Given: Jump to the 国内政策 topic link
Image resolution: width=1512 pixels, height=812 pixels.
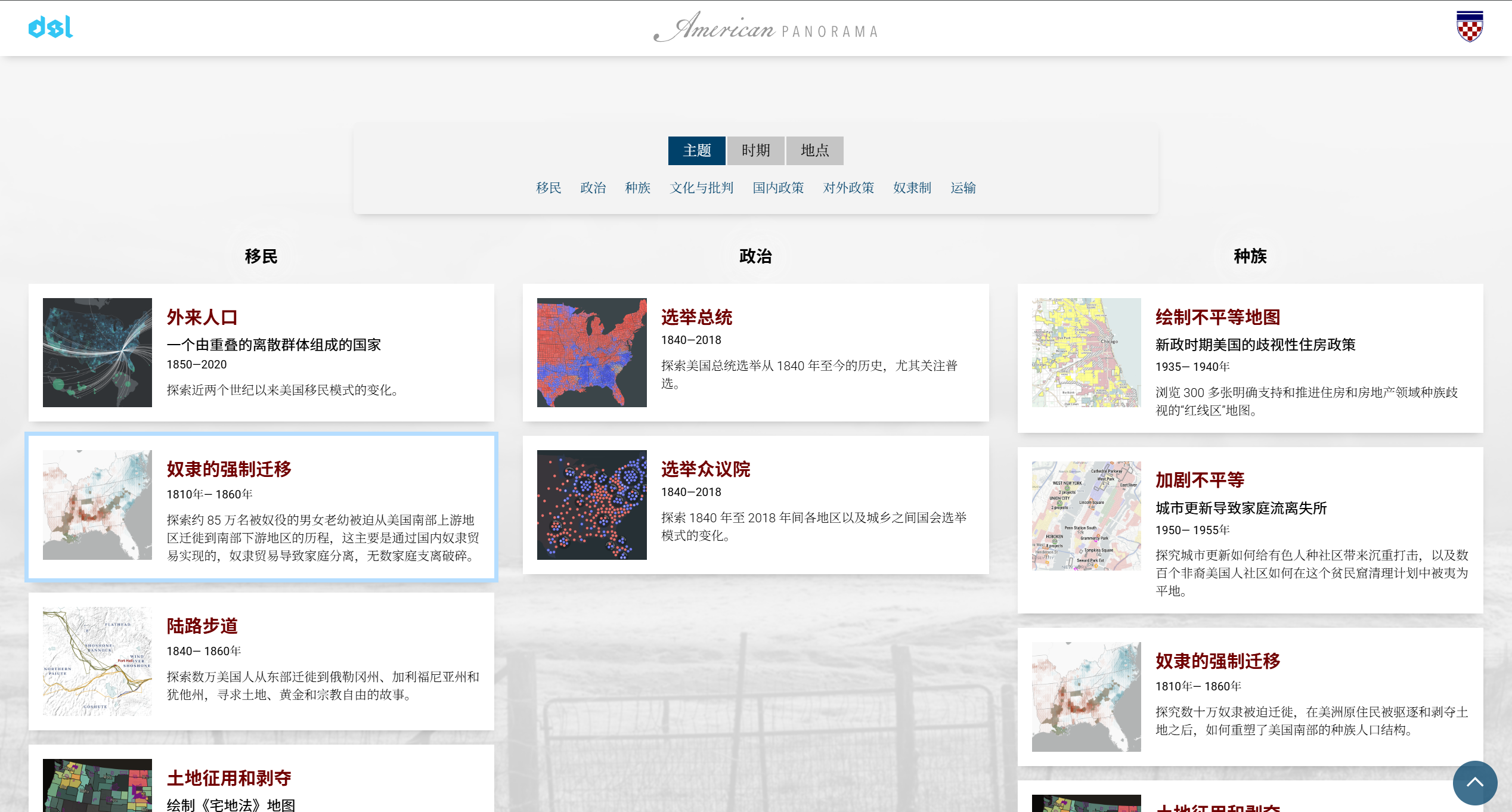Looking at the screenshot, I should coord(778,188).
